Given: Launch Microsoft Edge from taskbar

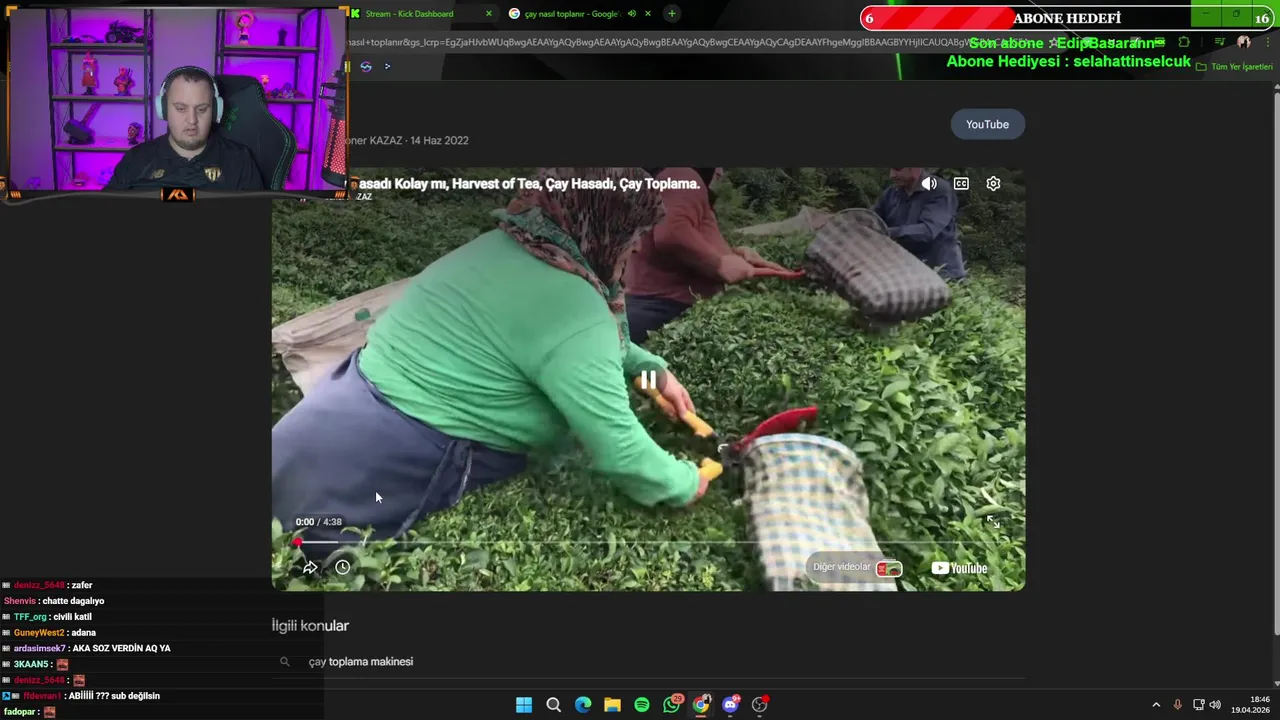Looking at the screenshot, I should [x=583, y=705].
